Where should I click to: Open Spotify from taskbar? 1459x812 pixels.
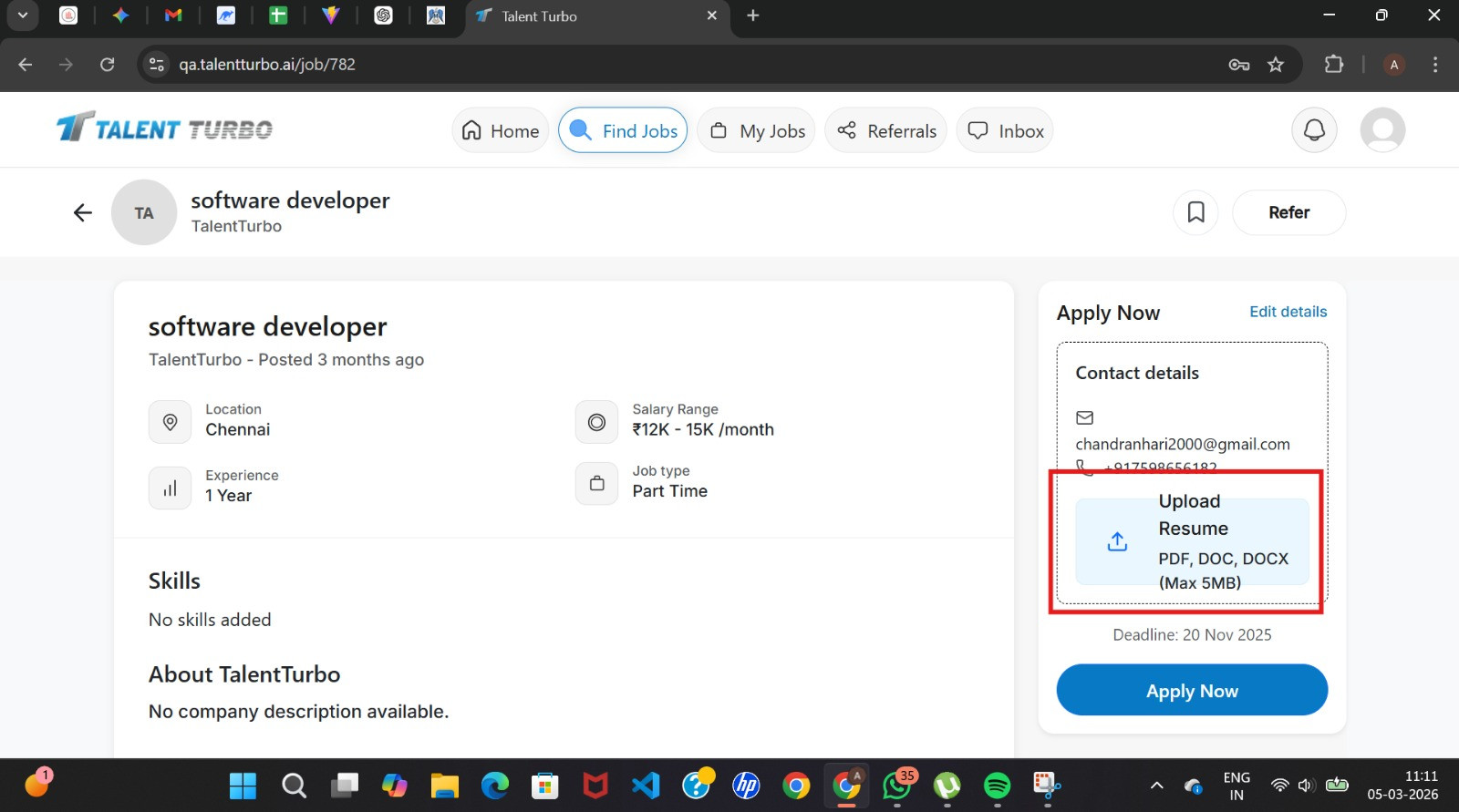point(998,786)
